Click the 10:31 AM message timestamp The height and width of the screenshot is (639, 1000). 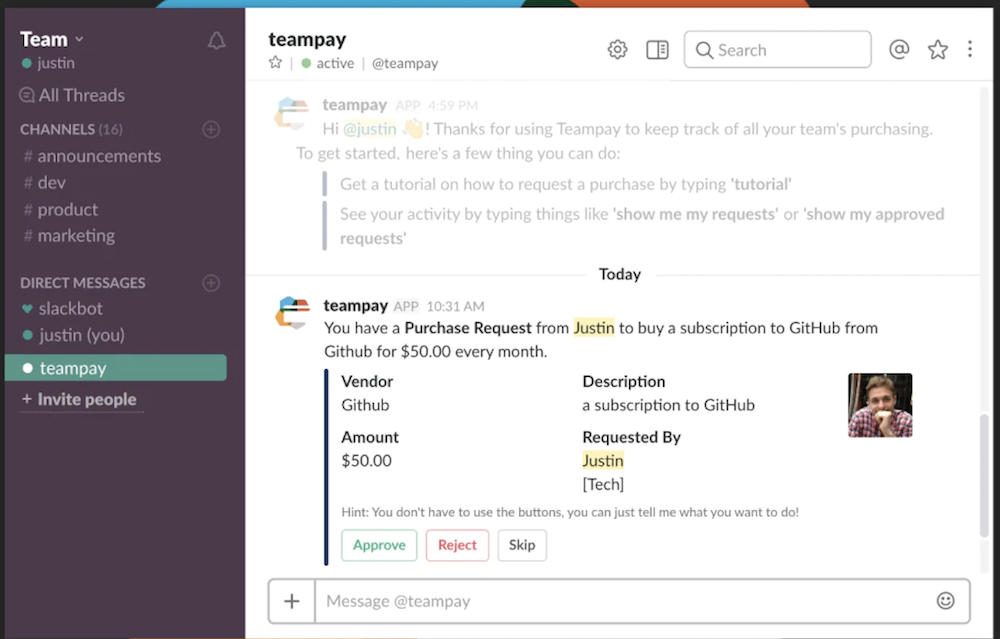[x=455, y=307]
